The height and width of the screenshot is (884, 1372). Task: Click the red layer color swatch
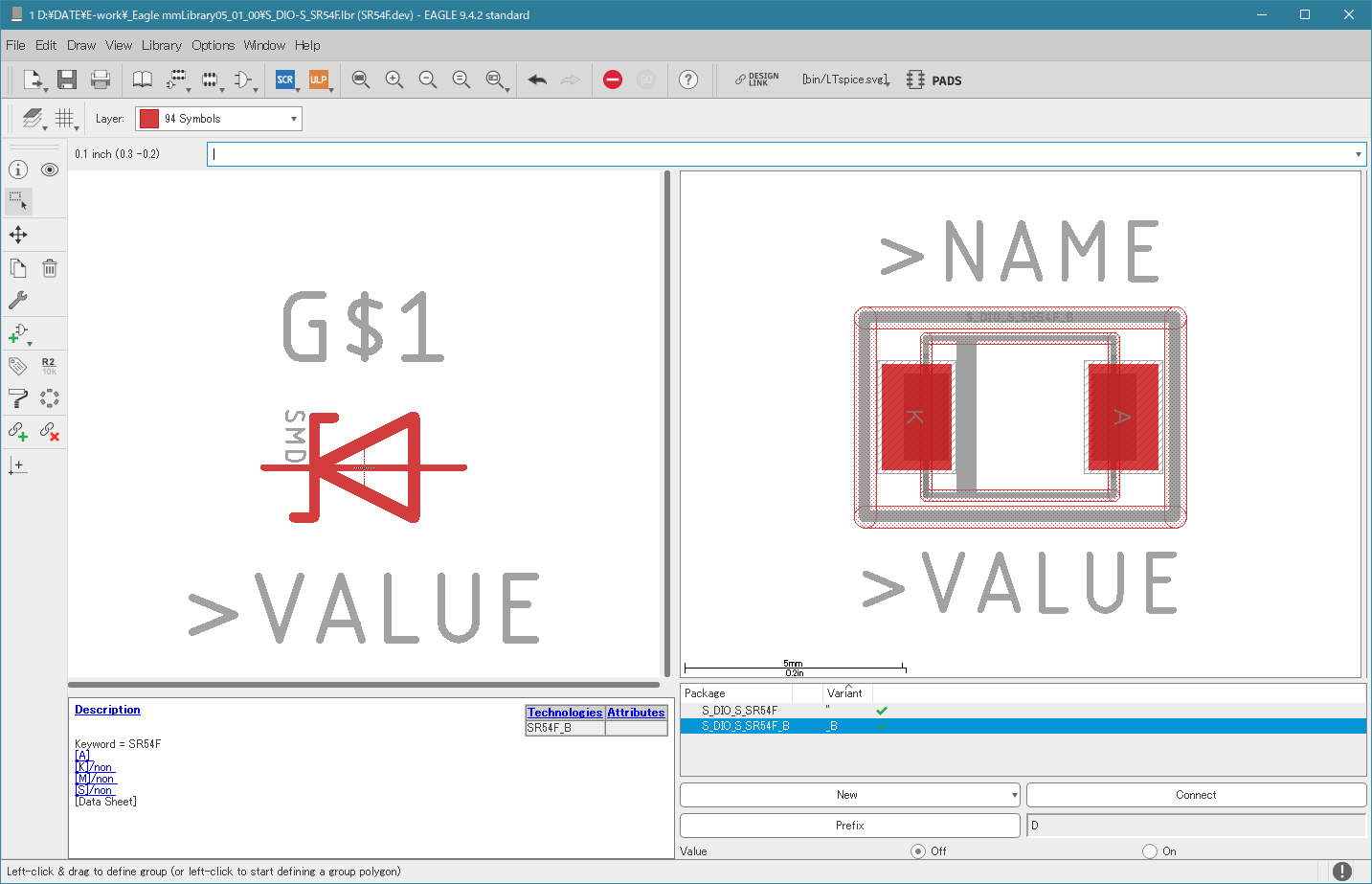148,119
